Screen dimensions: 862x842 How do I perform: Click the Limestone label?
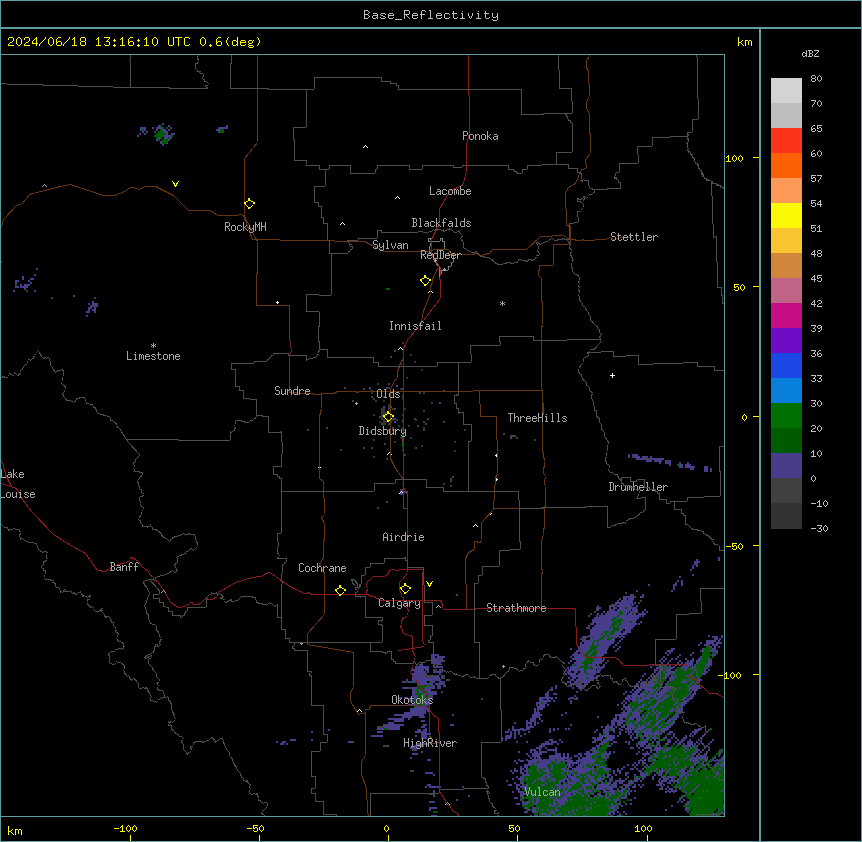153,356
